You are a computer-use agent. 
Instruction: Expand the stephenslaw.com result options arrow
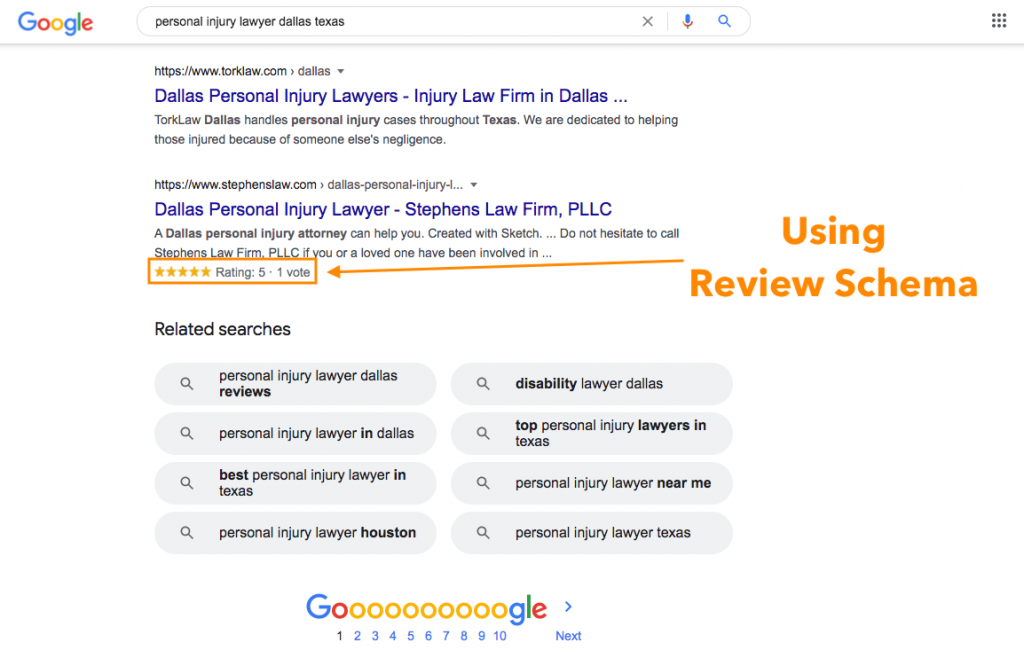coord(473,185)
